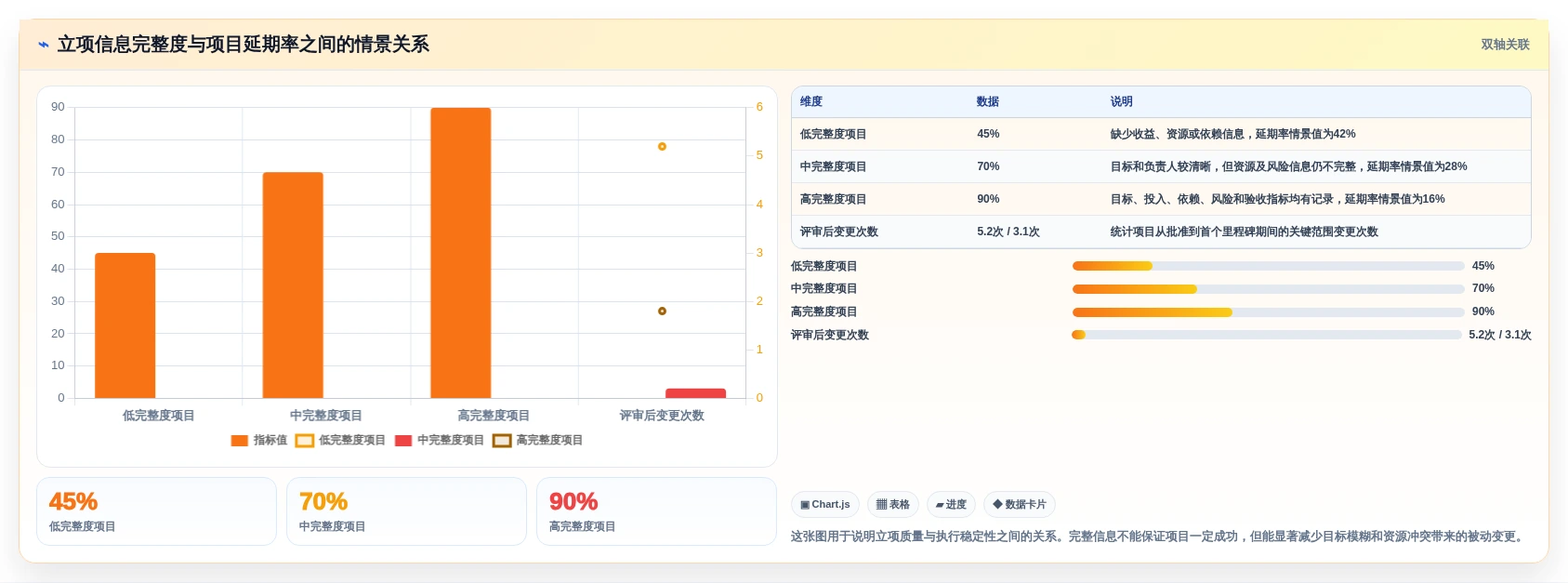The image size is (1568, 583).
Task: Click the orange bar for 低完整度项目
Action: click(x=125, y=325)
